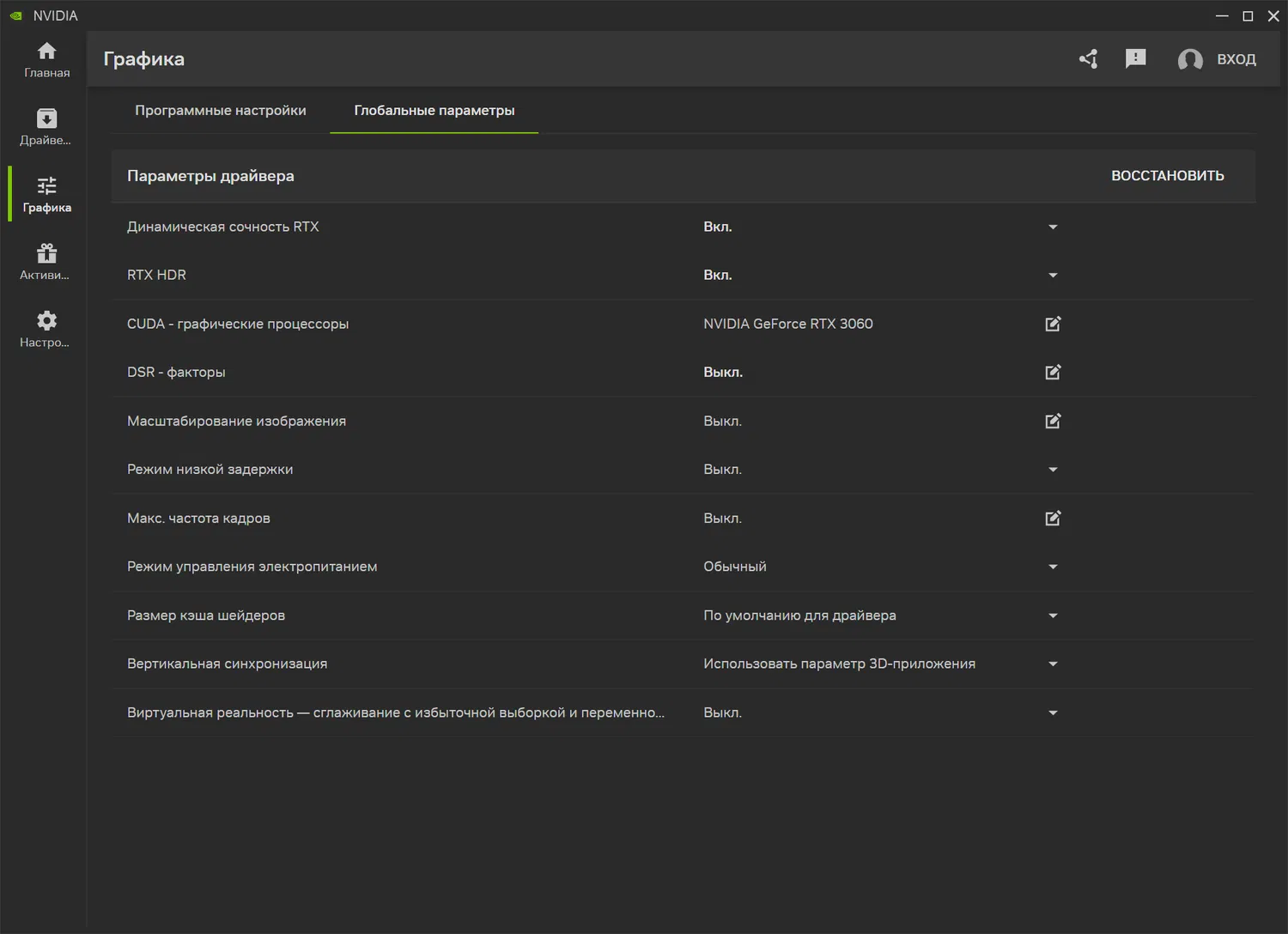Viewport: 1288px width, 934px height.
Task: Expand Режим низкой задержки dropdown
Action: tap(1053, 470)
